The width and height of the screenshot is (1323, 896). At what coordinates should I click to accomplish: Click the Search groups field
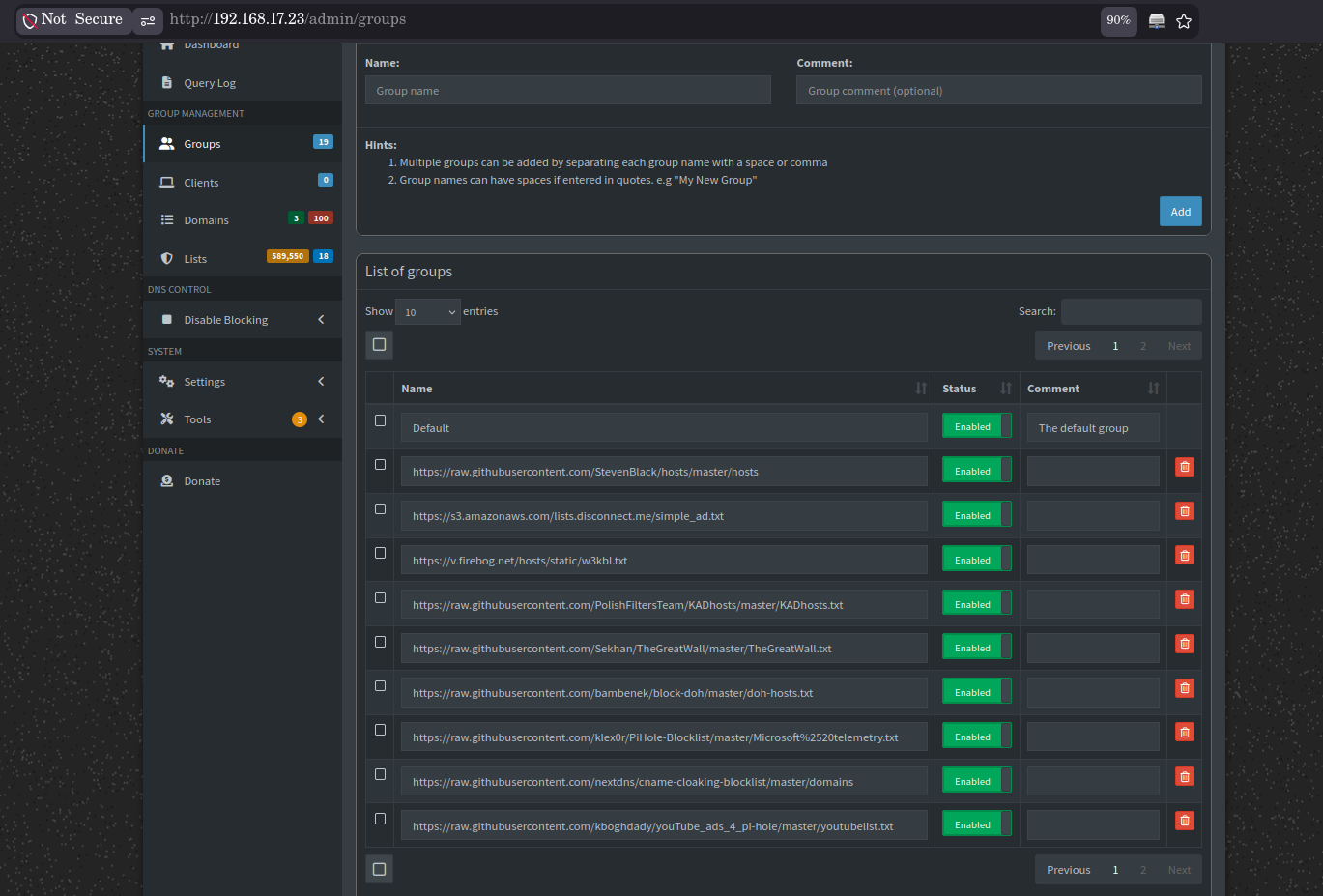[1132, 311]
